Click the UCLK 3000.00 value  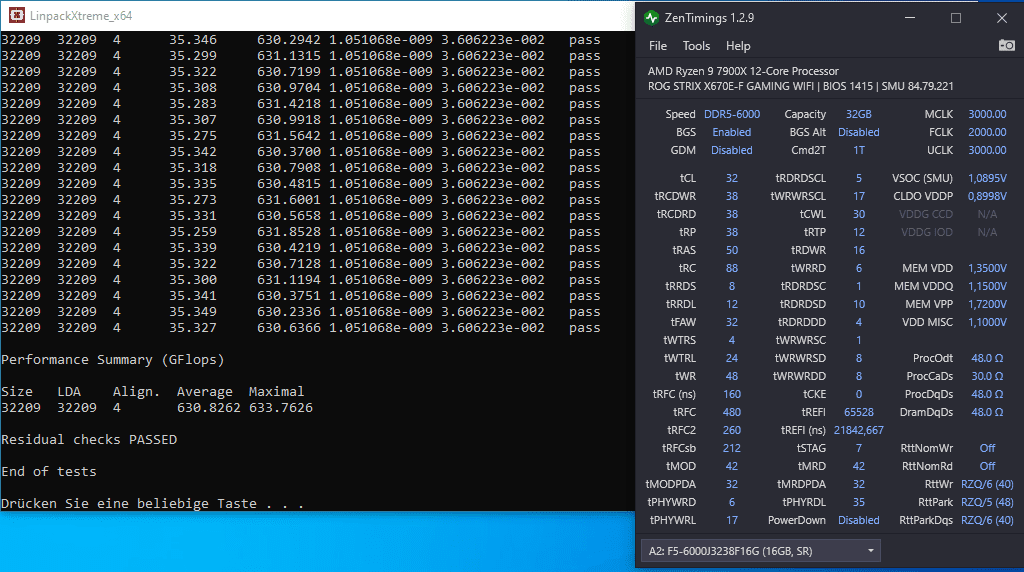click(987, 150)
